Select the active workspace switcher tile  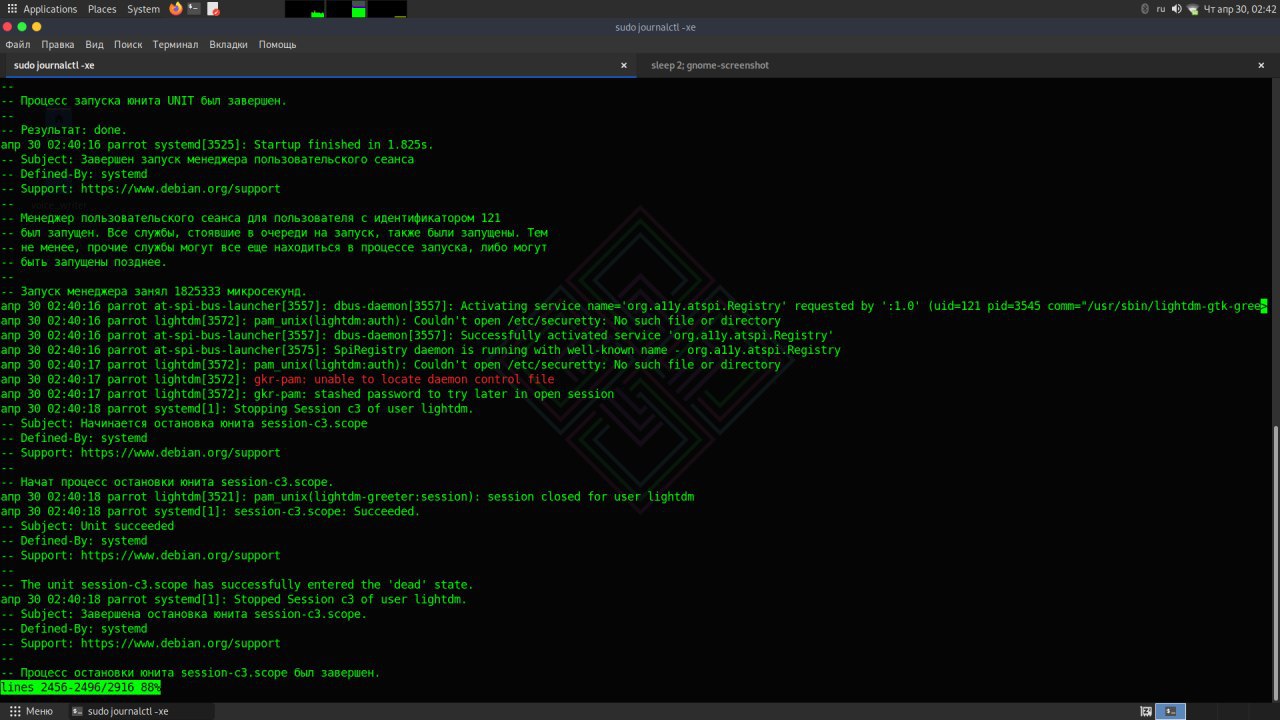point(1170,711)
